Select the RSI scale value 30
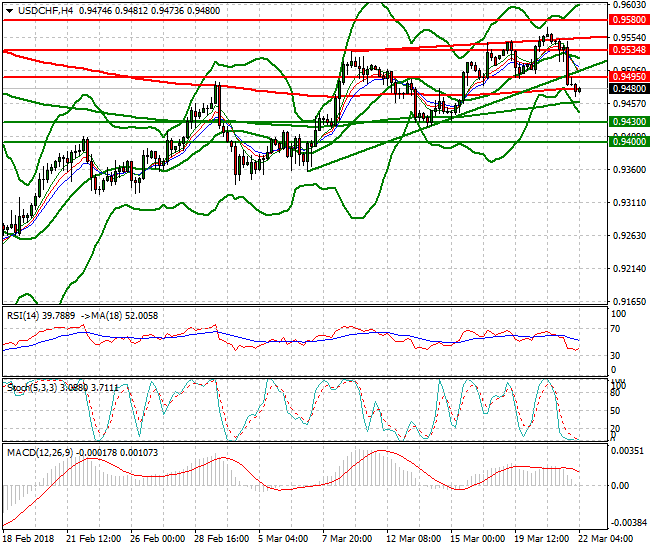The width and height of the screenshot is (650, 550). point(616,356)
